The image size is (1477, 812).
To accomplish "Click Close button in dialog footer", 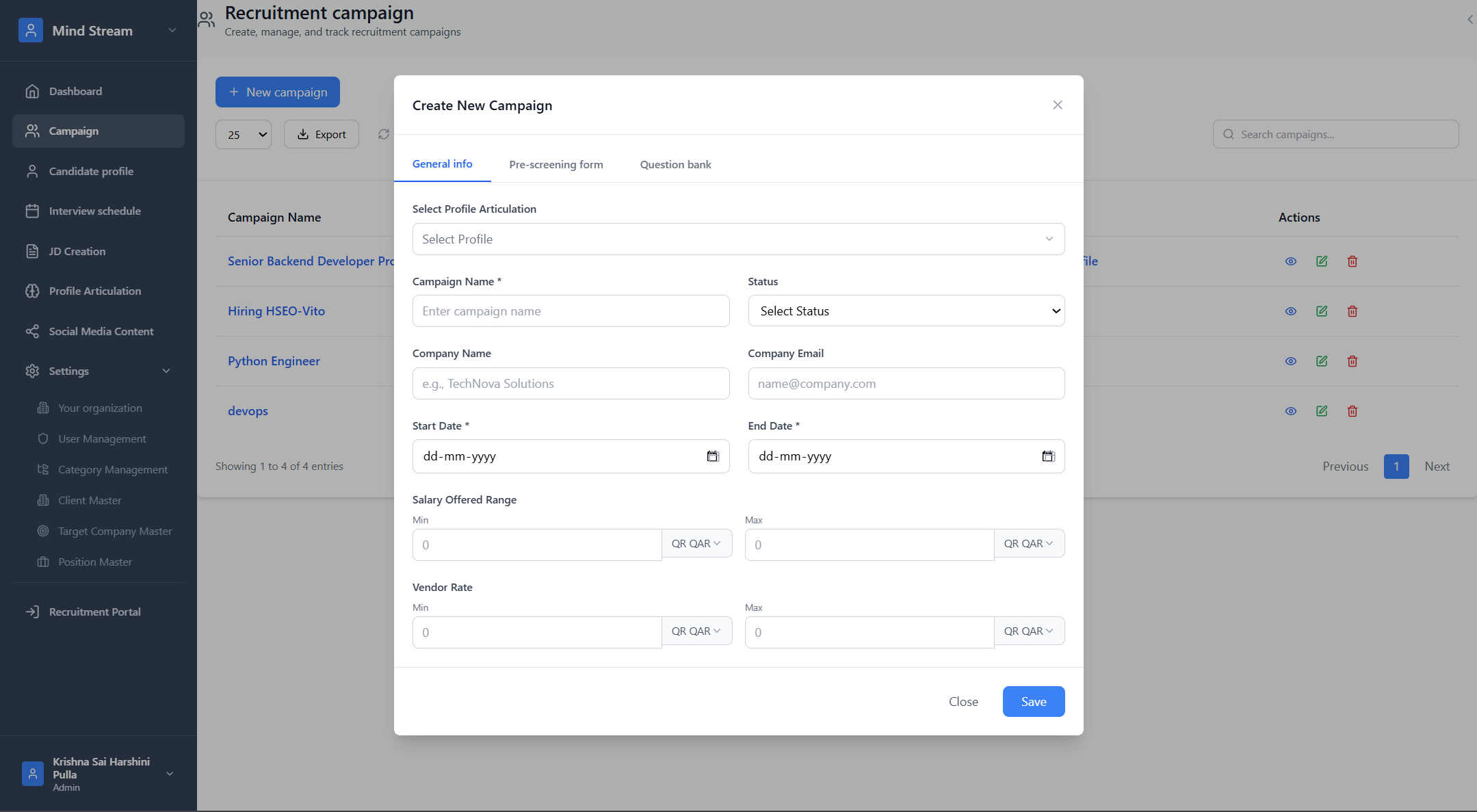I will 963,701.
